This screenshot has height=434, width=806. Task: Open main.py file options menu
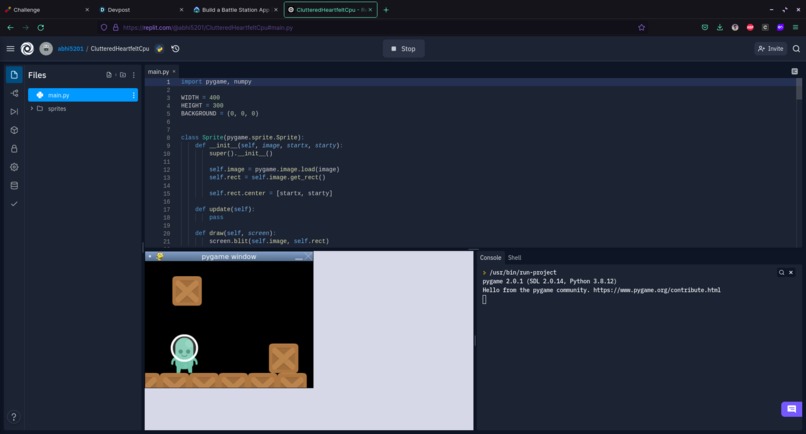pos(134,95)
